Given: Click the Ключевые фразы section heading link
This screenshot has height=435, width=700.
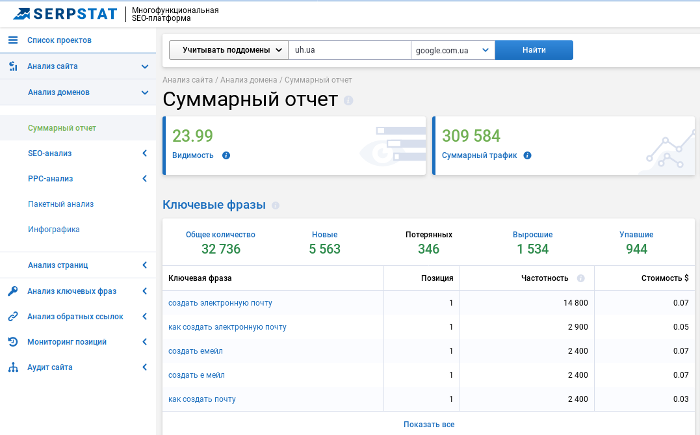Looking at the screenshot, I should tap(214, 205).
